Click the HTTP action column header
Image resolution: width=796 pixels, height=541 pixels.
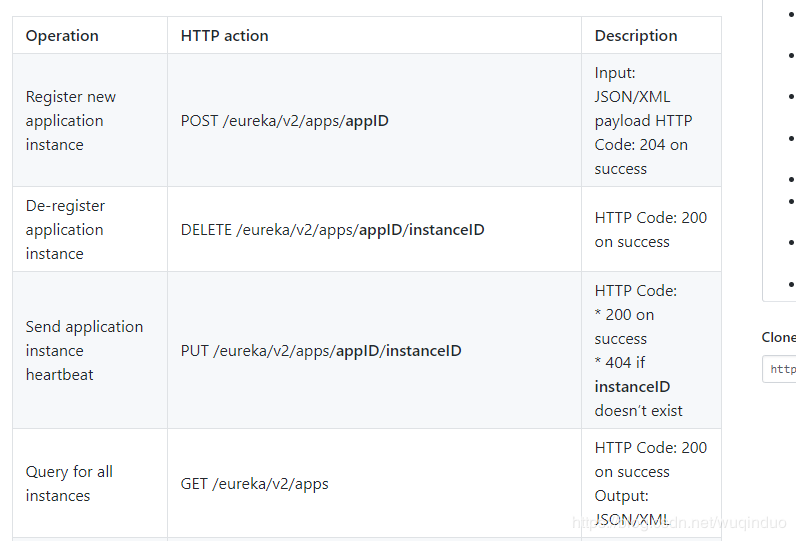pos(224,36)
